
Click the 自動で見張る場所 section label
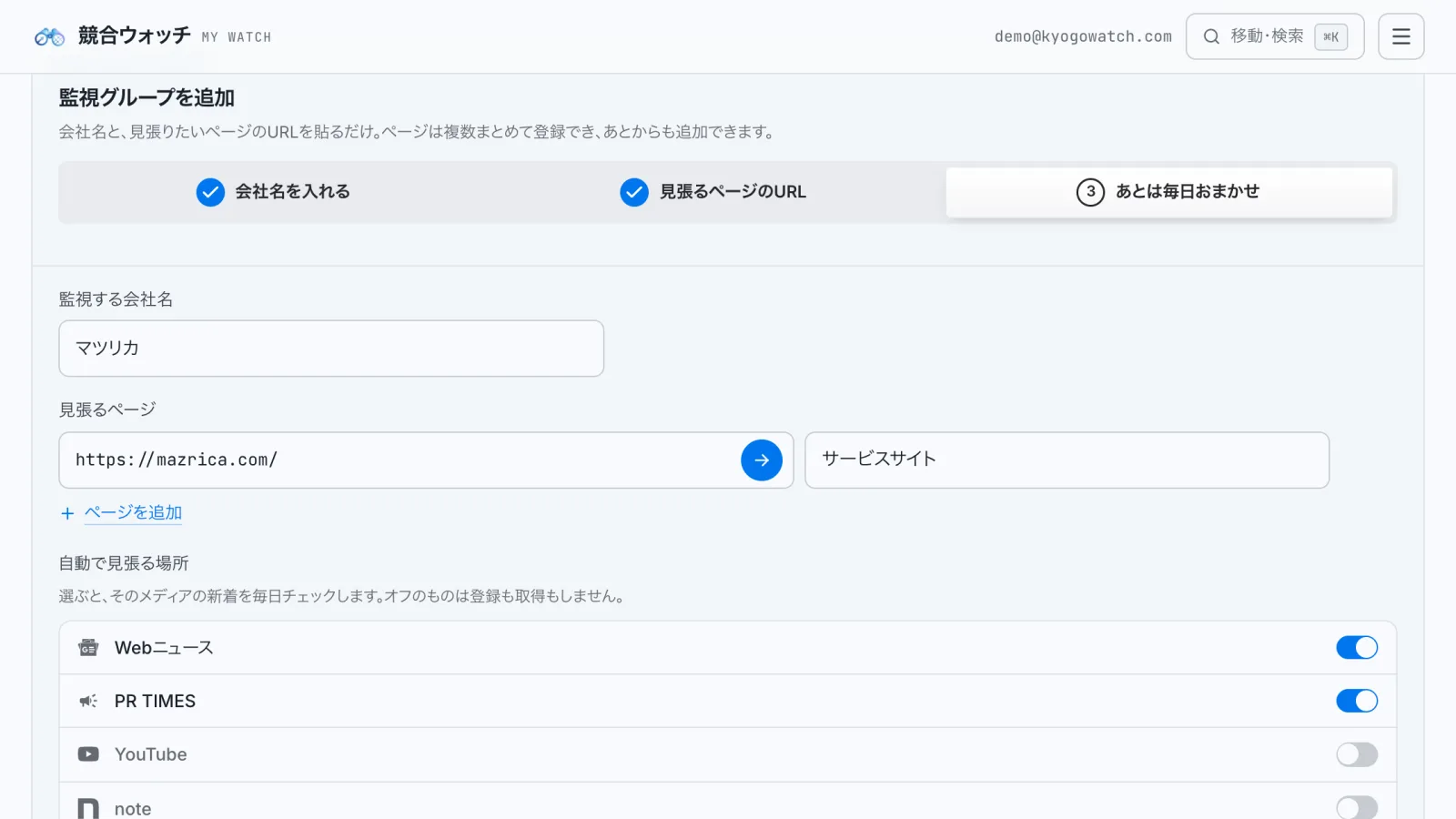click(x=124, y=563)
